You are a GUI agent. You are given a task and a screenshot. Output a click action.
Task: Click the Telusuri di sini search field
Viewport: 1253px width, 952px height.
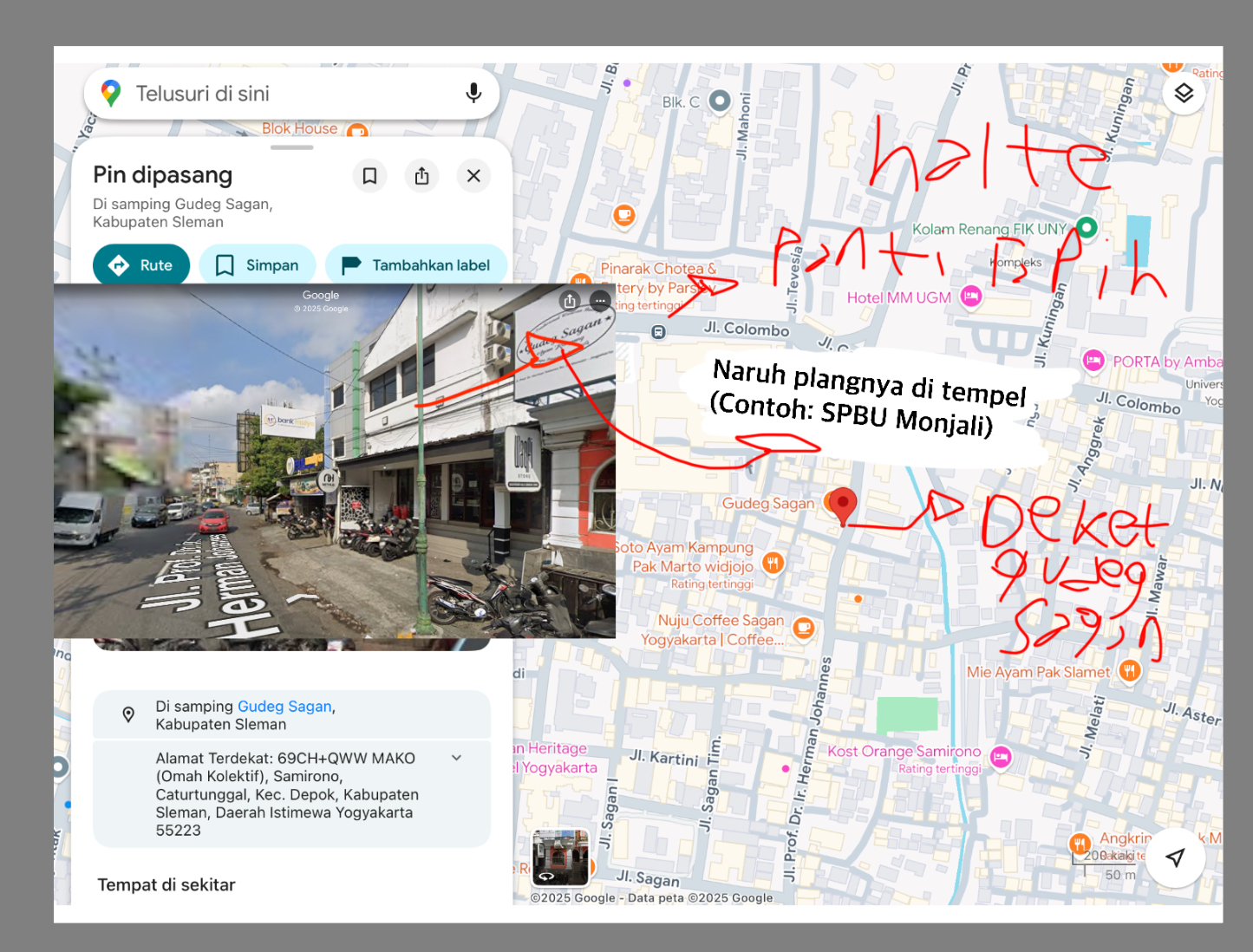pyautogui.click(x=286, y=94)
